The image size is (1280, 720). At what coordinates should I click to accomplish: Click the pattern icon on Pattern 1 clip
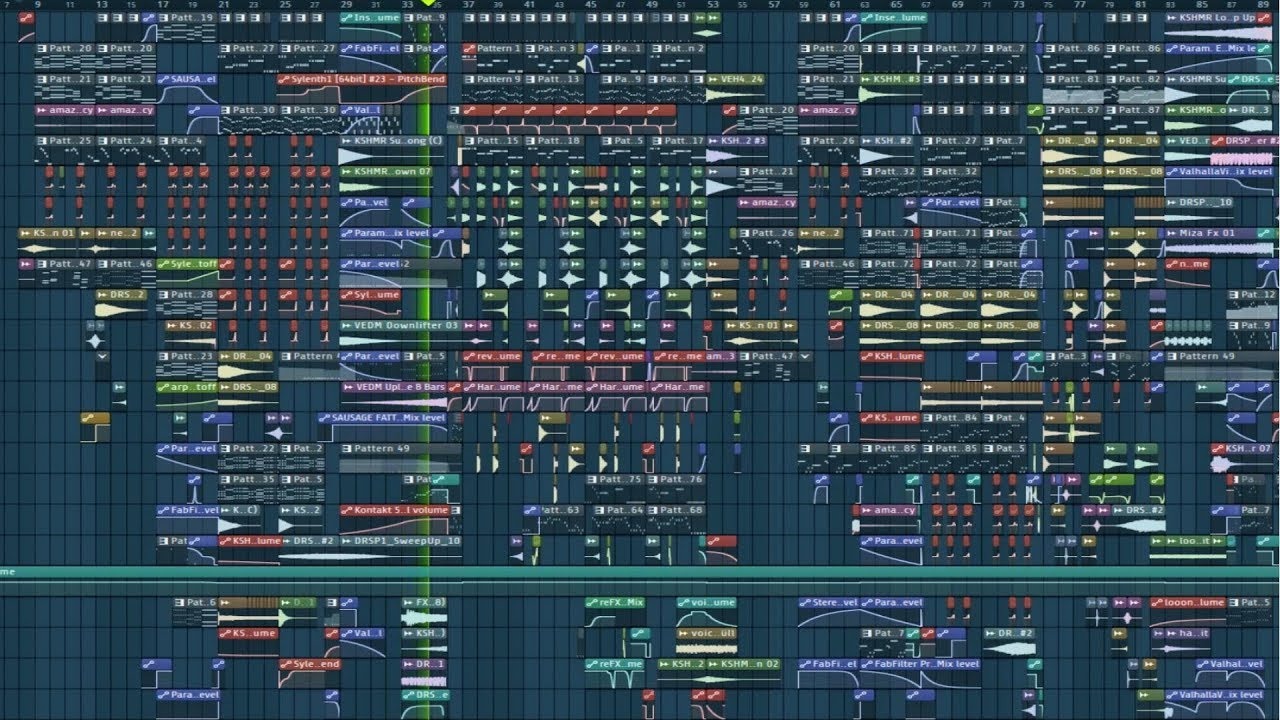pyautogui.click(x=469, y=48)
